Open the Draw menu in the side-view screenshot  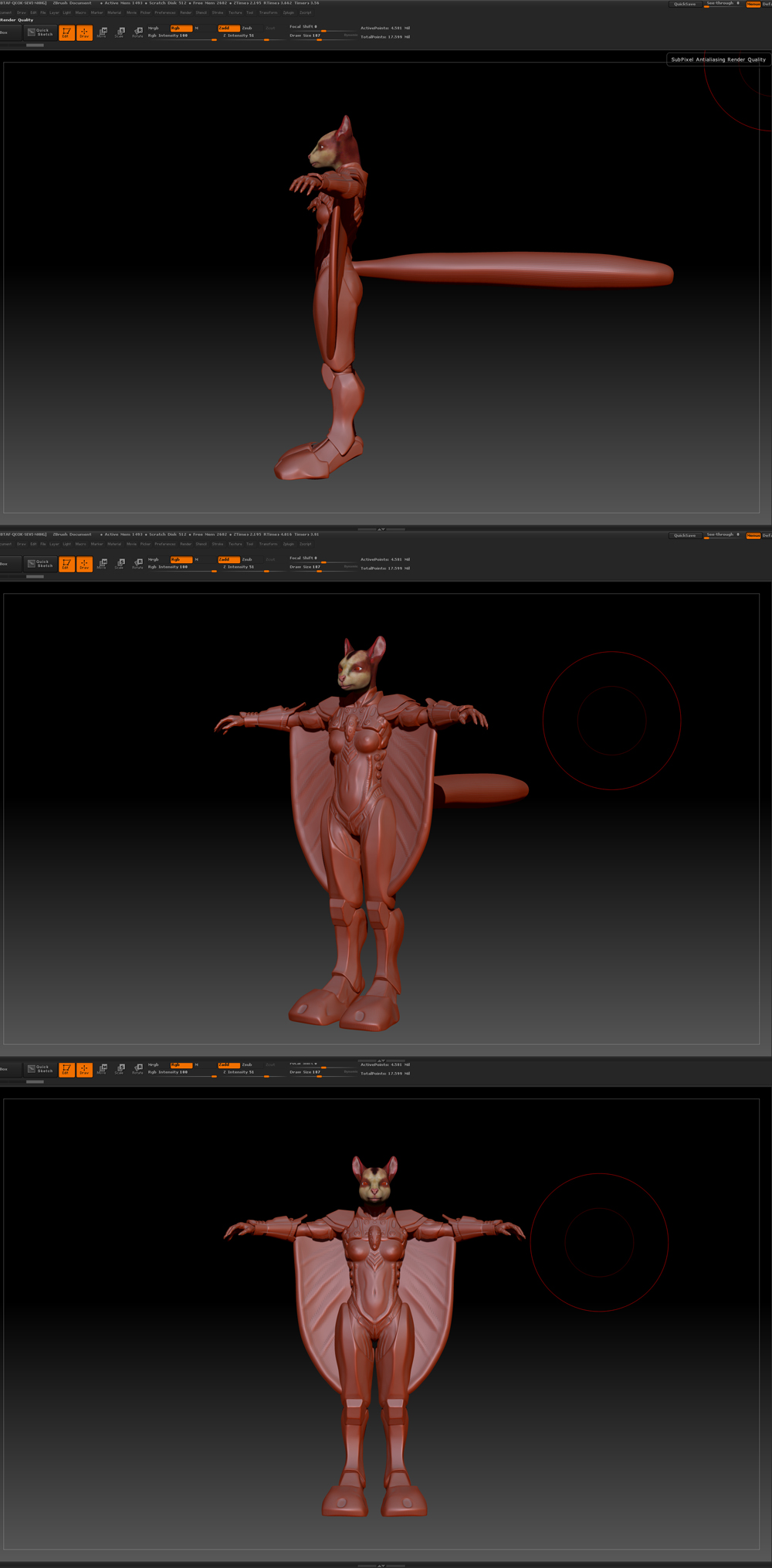click(x=22, y=12)
